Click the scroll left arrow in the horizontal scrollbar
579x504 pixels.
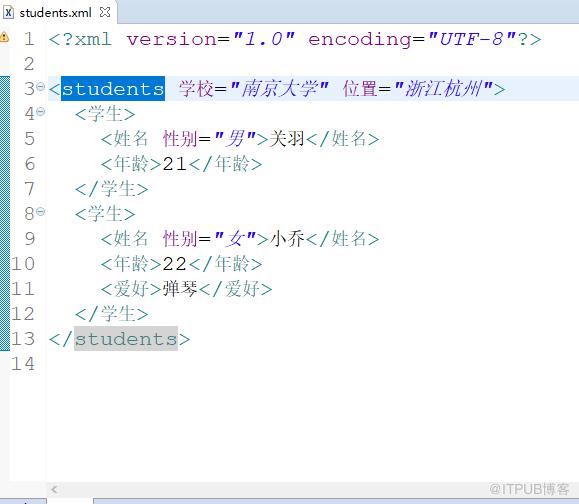54,490
